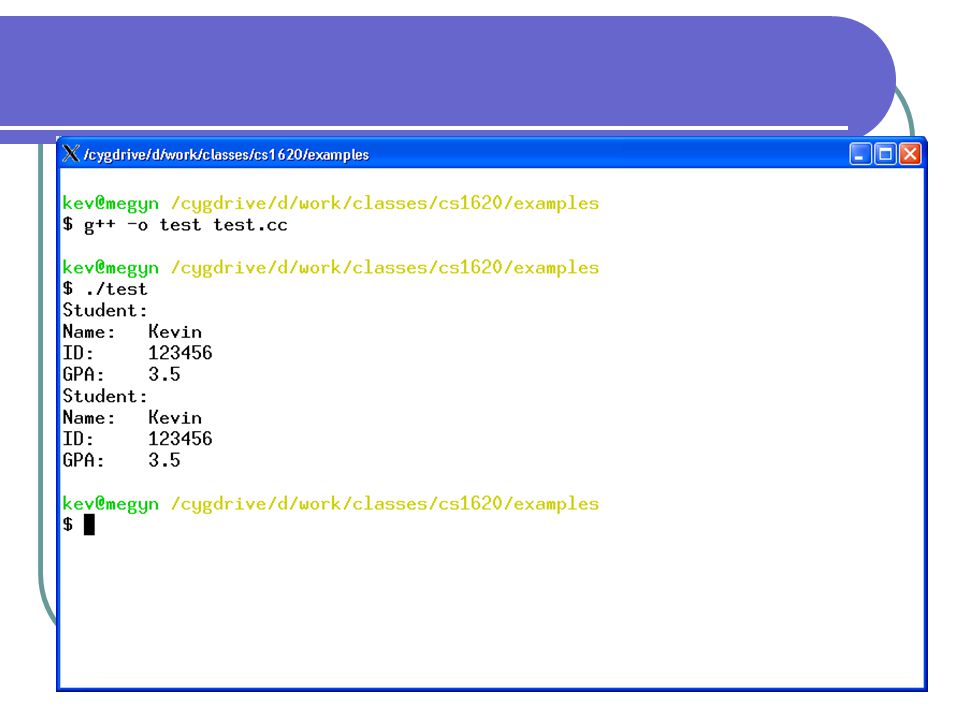Click the first 'ID: 123456' line
The image size is (960, 720).
[x=137, y=353]
